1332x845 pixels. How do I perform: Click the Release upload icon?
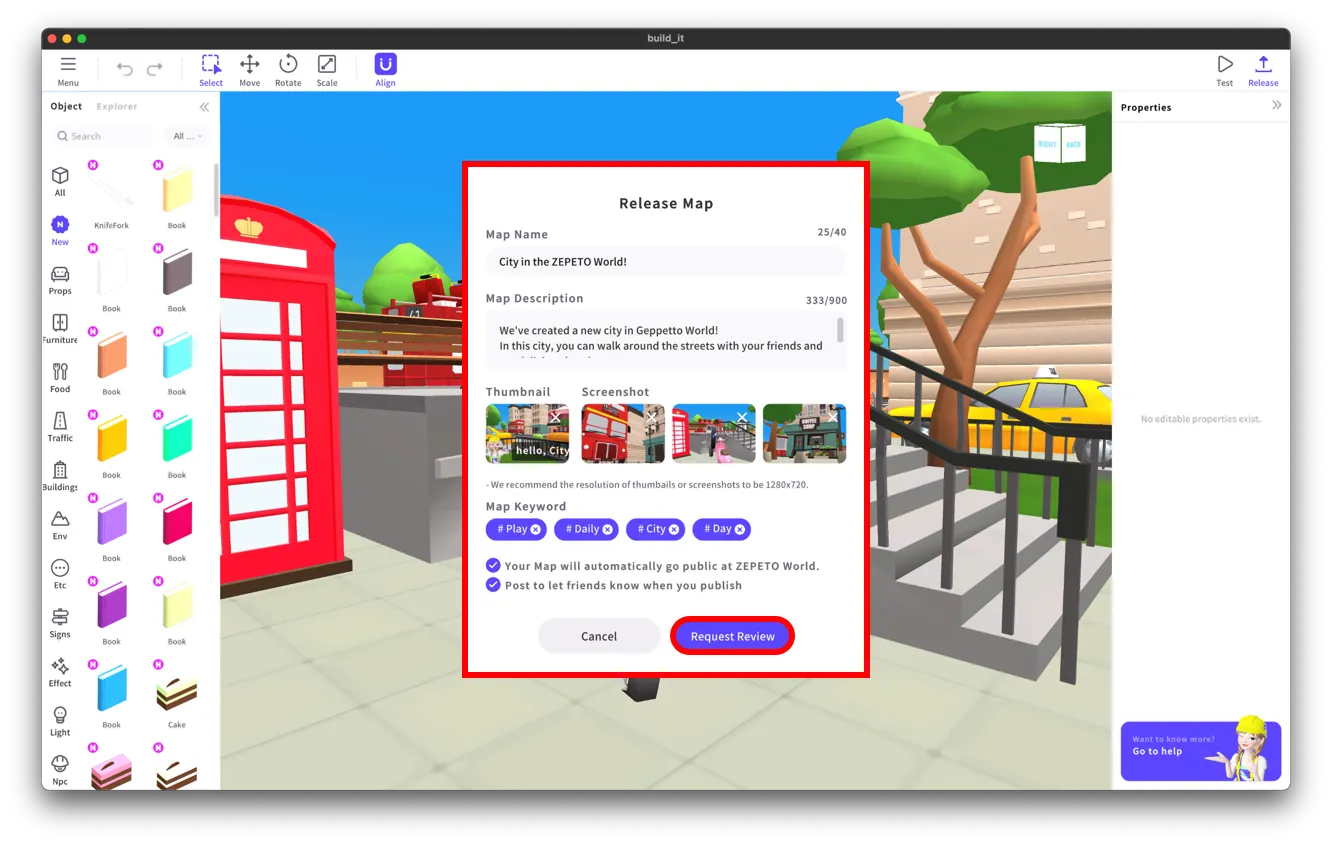pos(1263,70)
